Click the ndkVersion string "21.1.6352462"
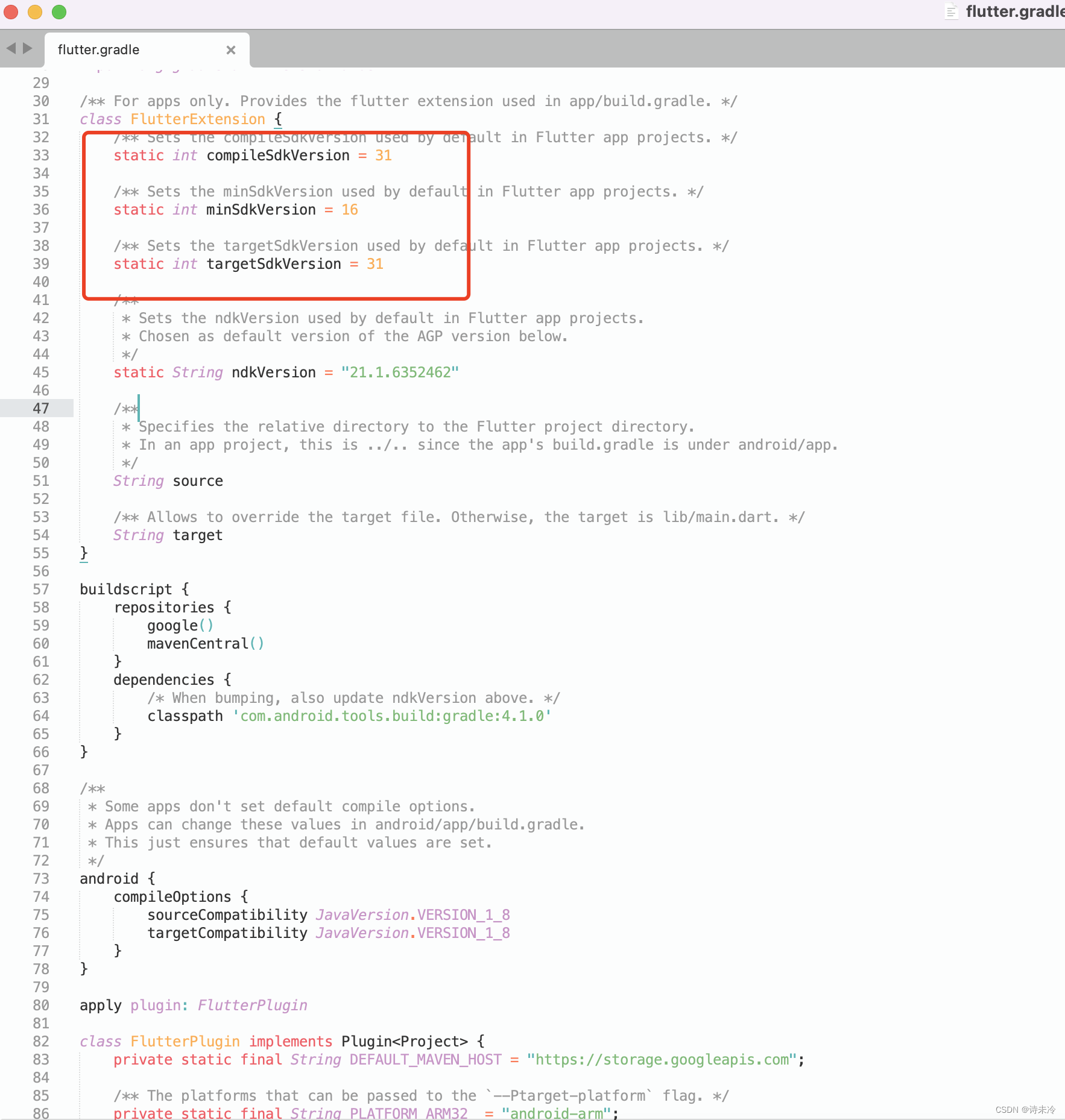 [x=400, y=372]
